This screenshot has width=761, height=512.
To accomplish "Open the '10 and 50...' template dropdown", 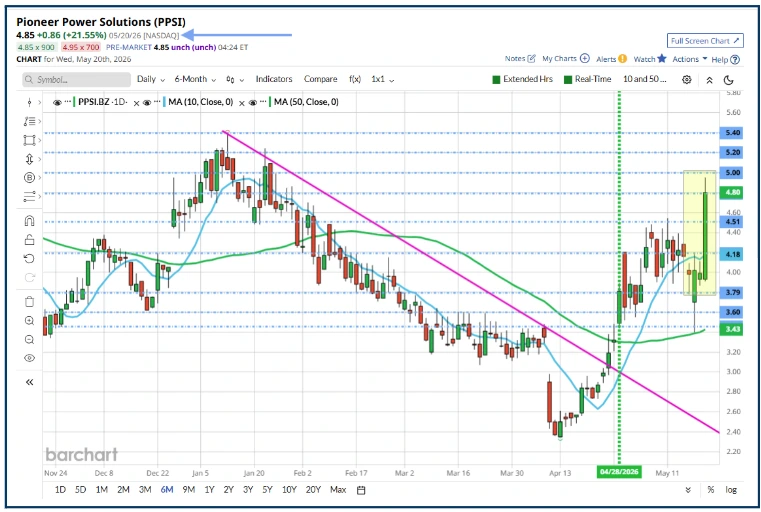I will (645, 79).
